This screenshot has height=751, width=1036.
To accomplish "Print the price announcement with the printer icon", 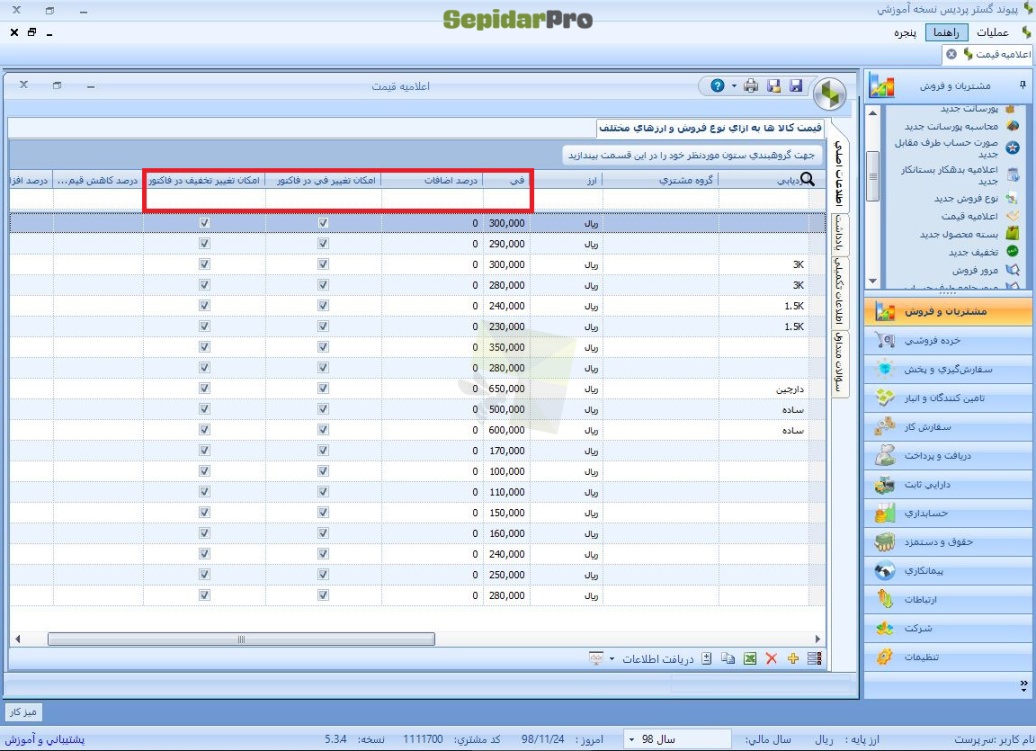I will [x=751, y=86].
